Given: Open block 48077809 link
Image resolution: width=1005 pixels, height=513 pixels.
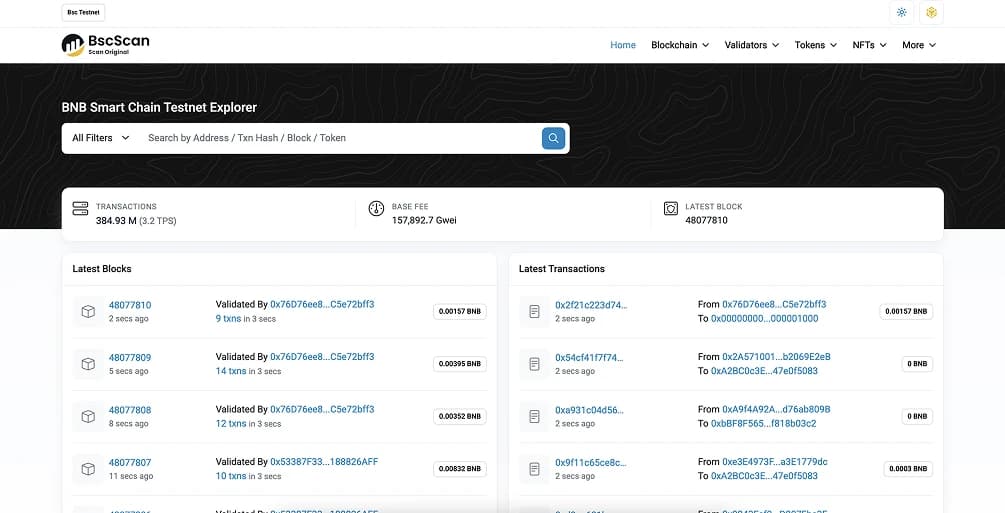Looking at the screenshot, I should coord(130,358).
